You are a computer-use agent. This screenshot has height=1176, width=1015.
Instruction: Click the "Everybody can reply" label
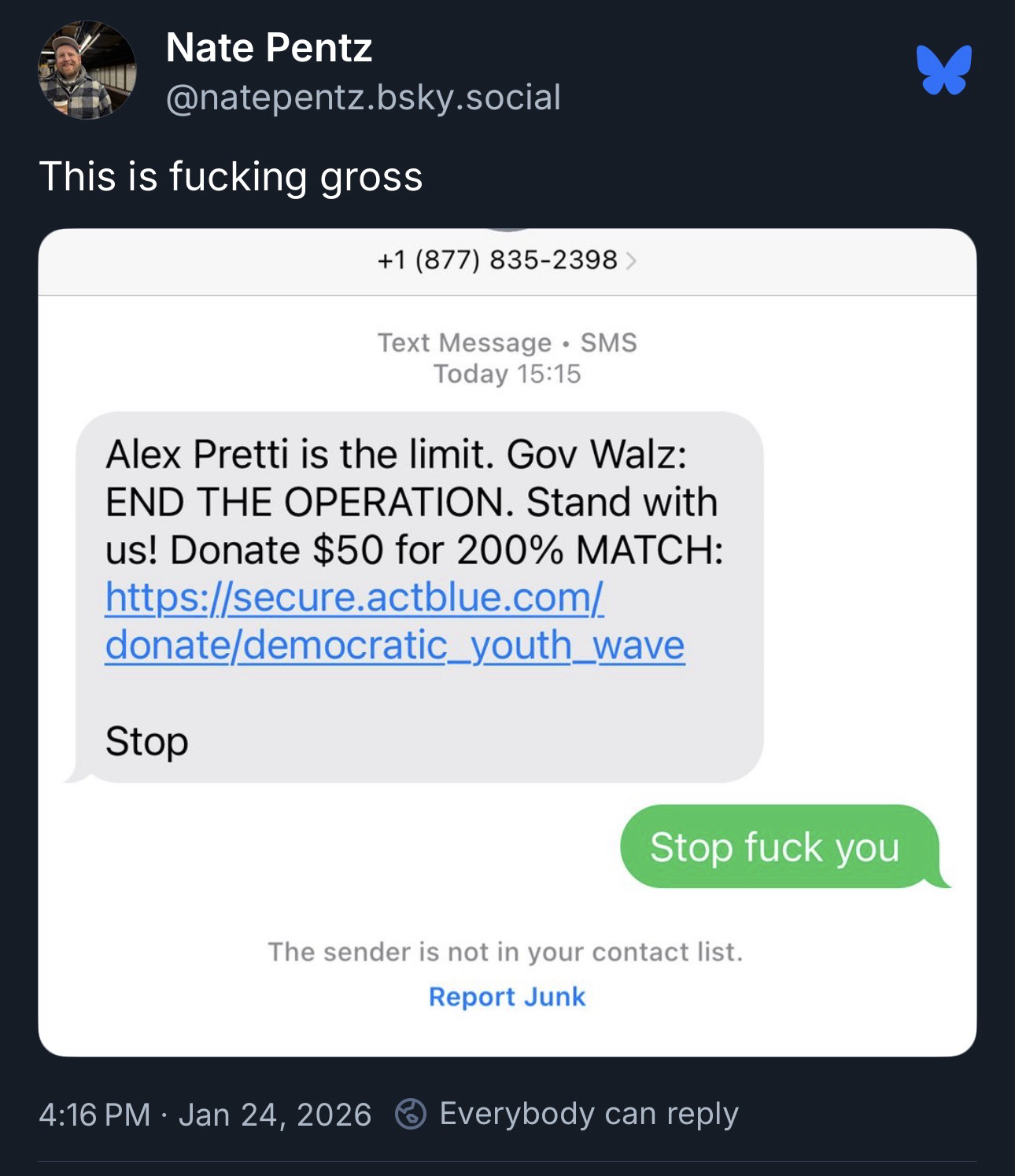589,1114
